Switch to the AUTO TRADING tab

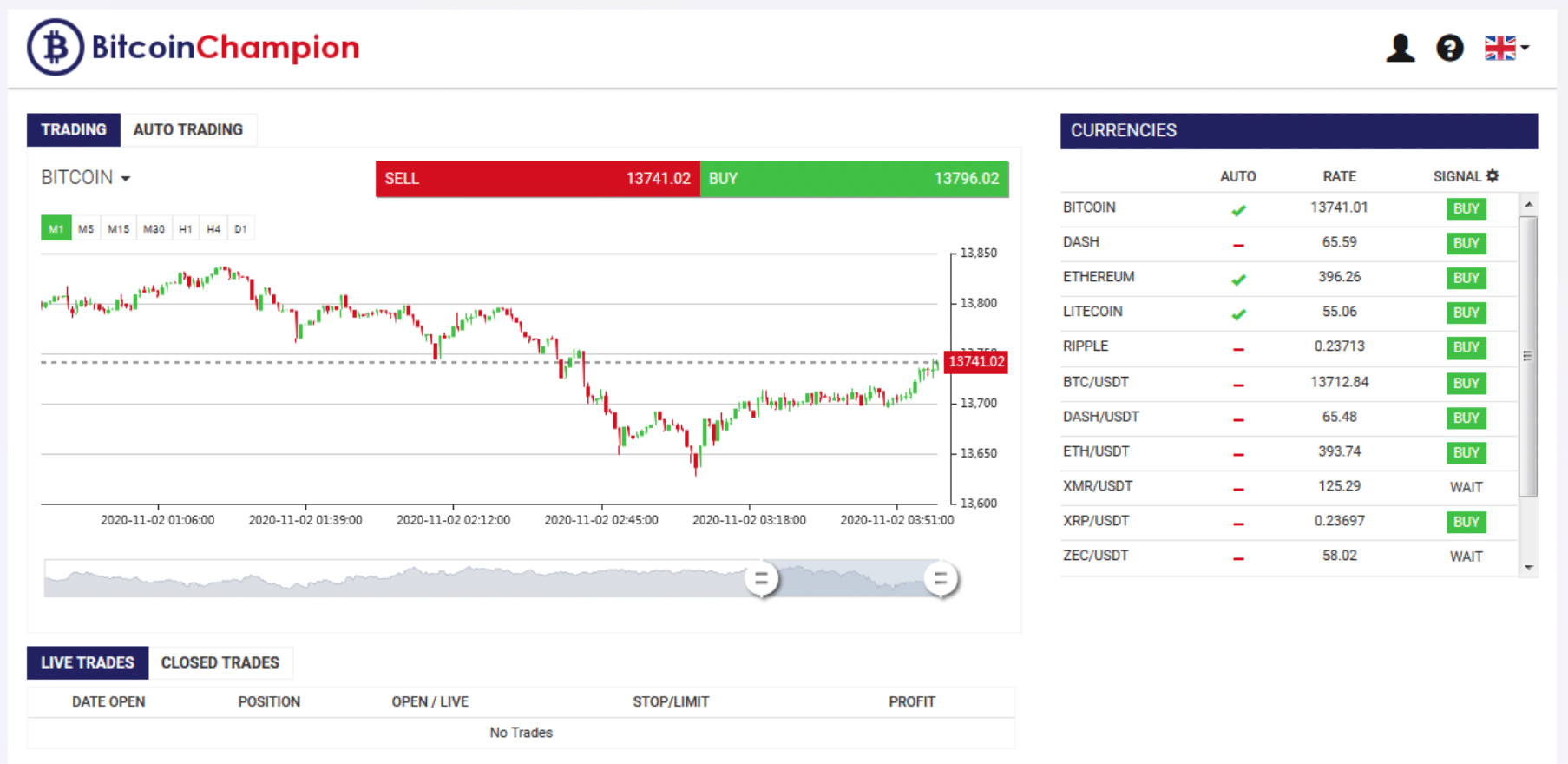point(188,129)
